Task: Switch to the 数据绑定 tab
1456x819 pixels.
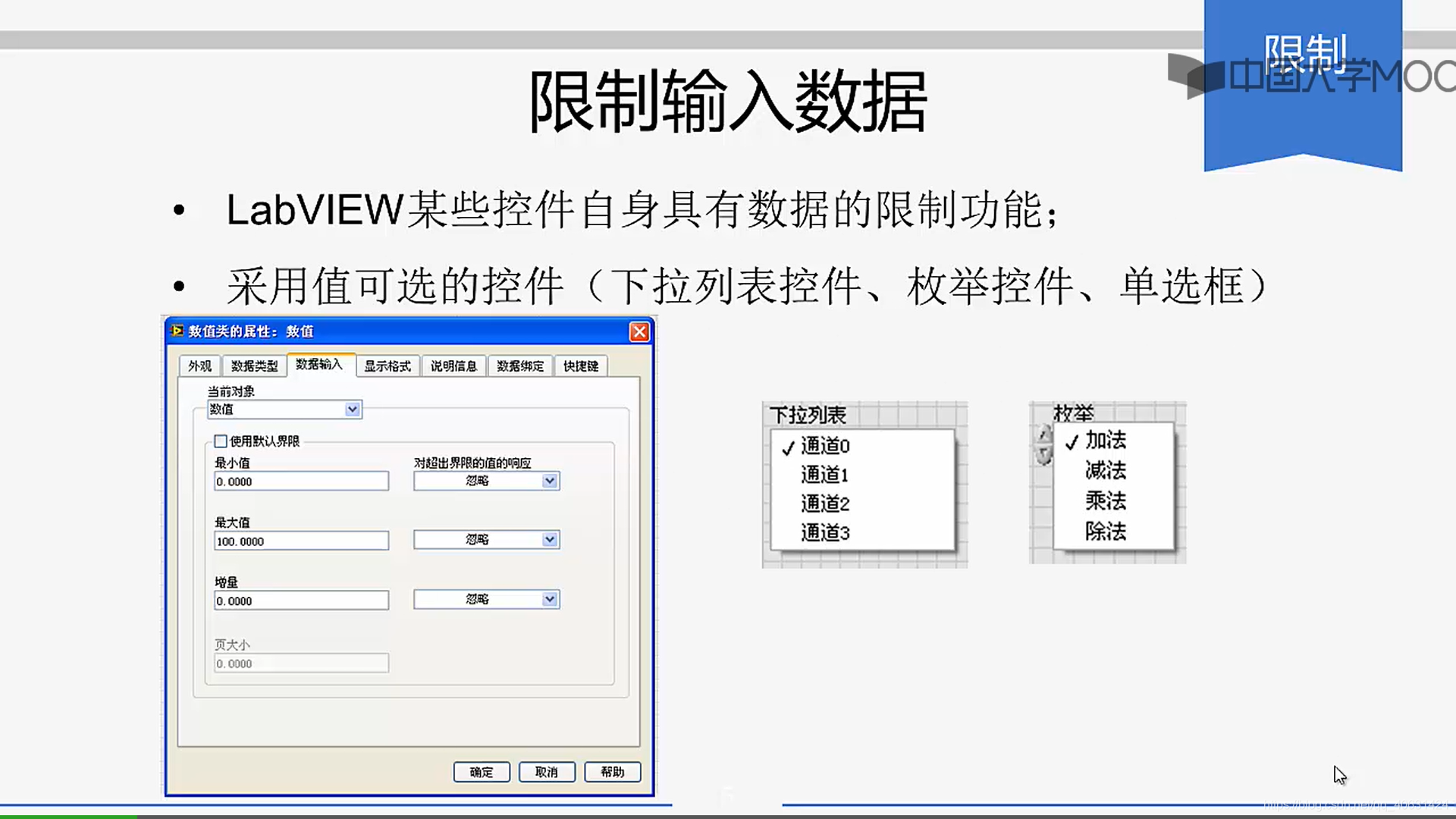Action: pyautogui.click(x=520, y=366)
